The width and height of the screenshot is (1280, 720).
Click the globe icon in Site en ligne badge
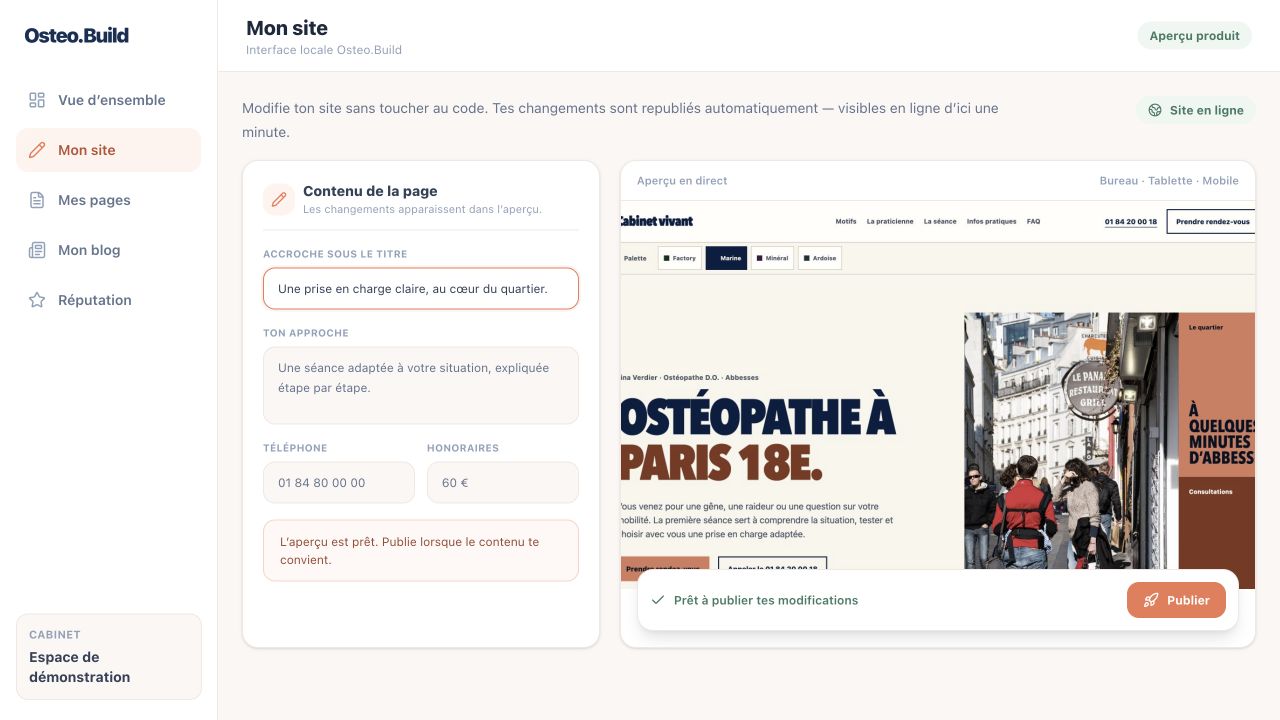[x=1155, y=110]
